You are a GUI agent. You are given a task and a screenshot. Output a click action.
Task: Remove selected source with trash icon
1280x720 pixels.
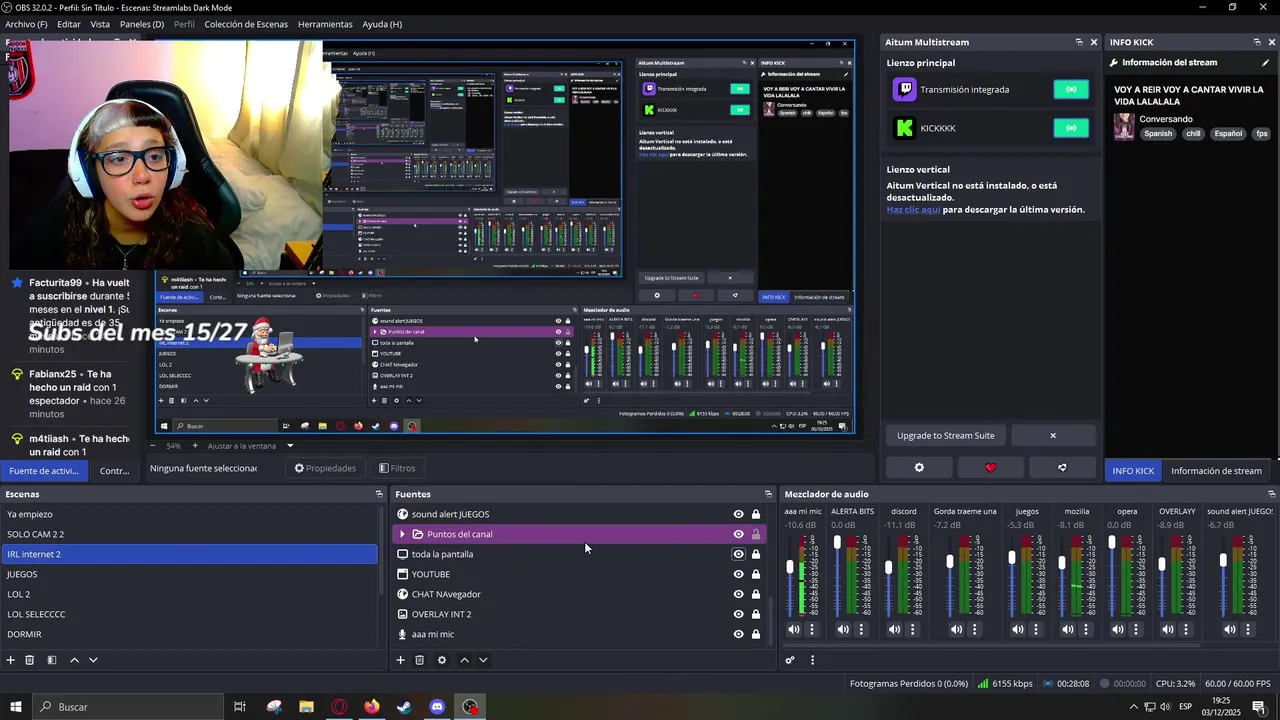pyautogui.click(x=419, y=660)
